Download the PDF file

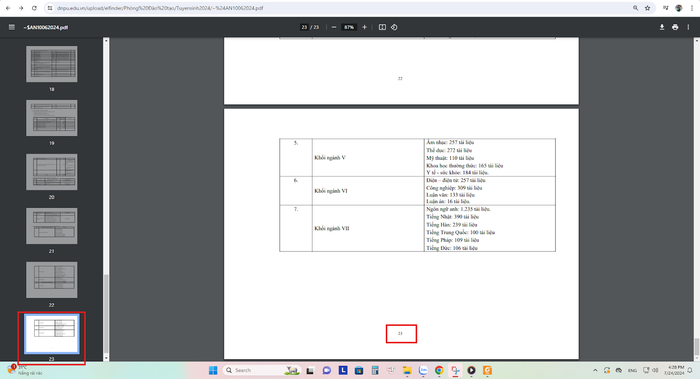pos(662,27)
